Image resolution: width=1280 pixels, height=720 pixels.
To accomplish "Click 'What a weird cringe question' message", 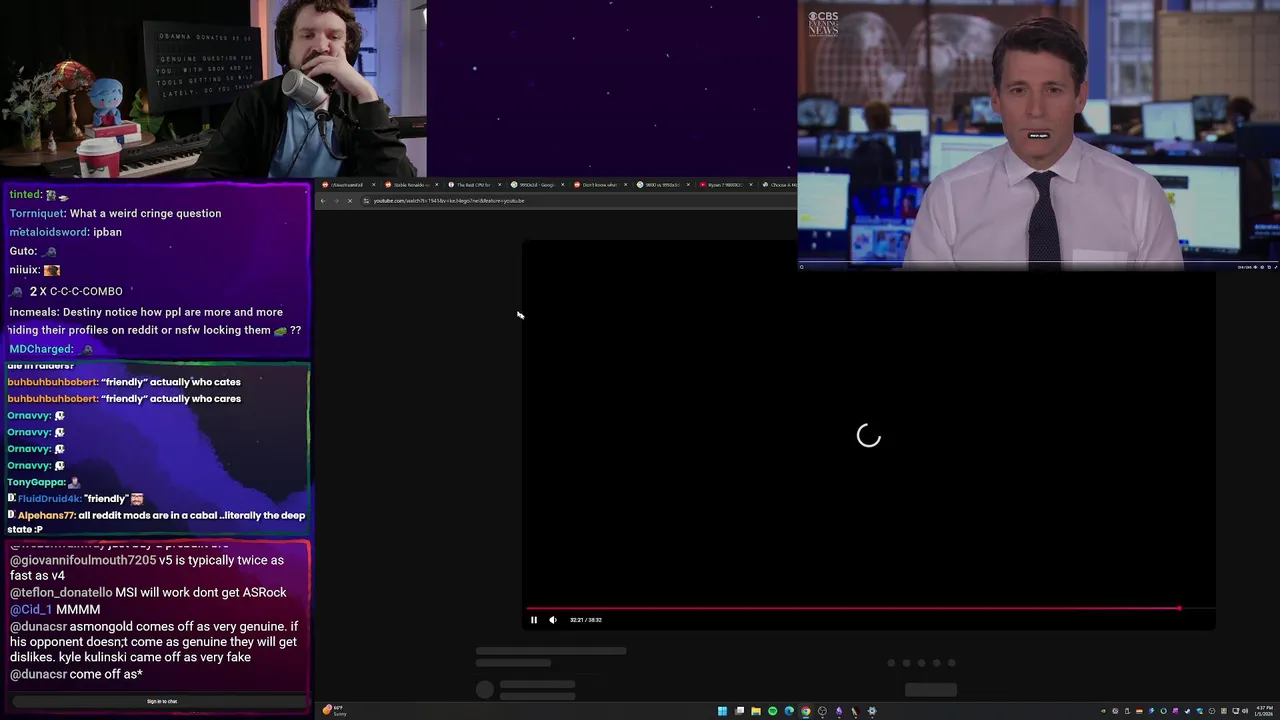I will [146, 213].
